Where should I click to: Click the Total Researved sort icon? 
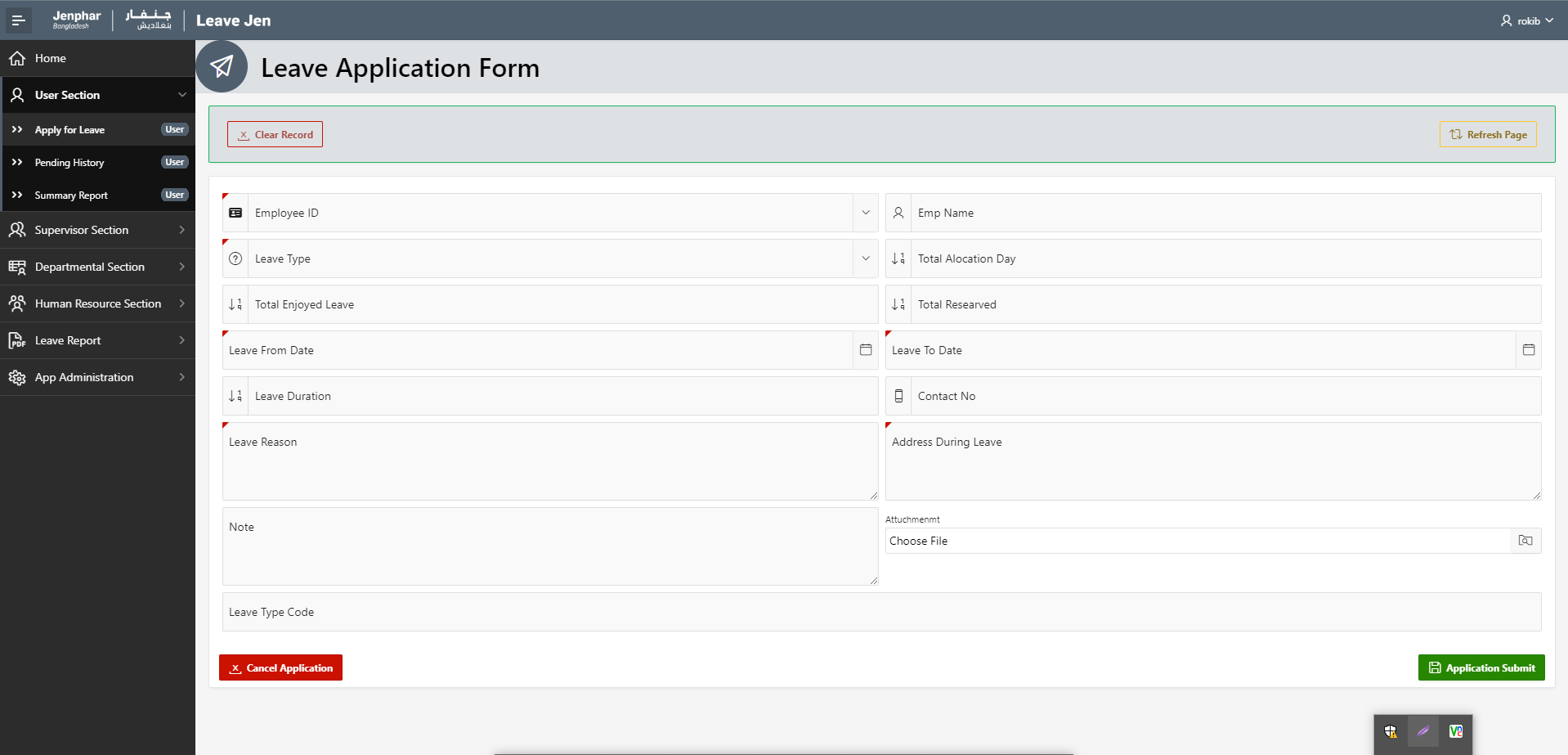click(898, 304)
